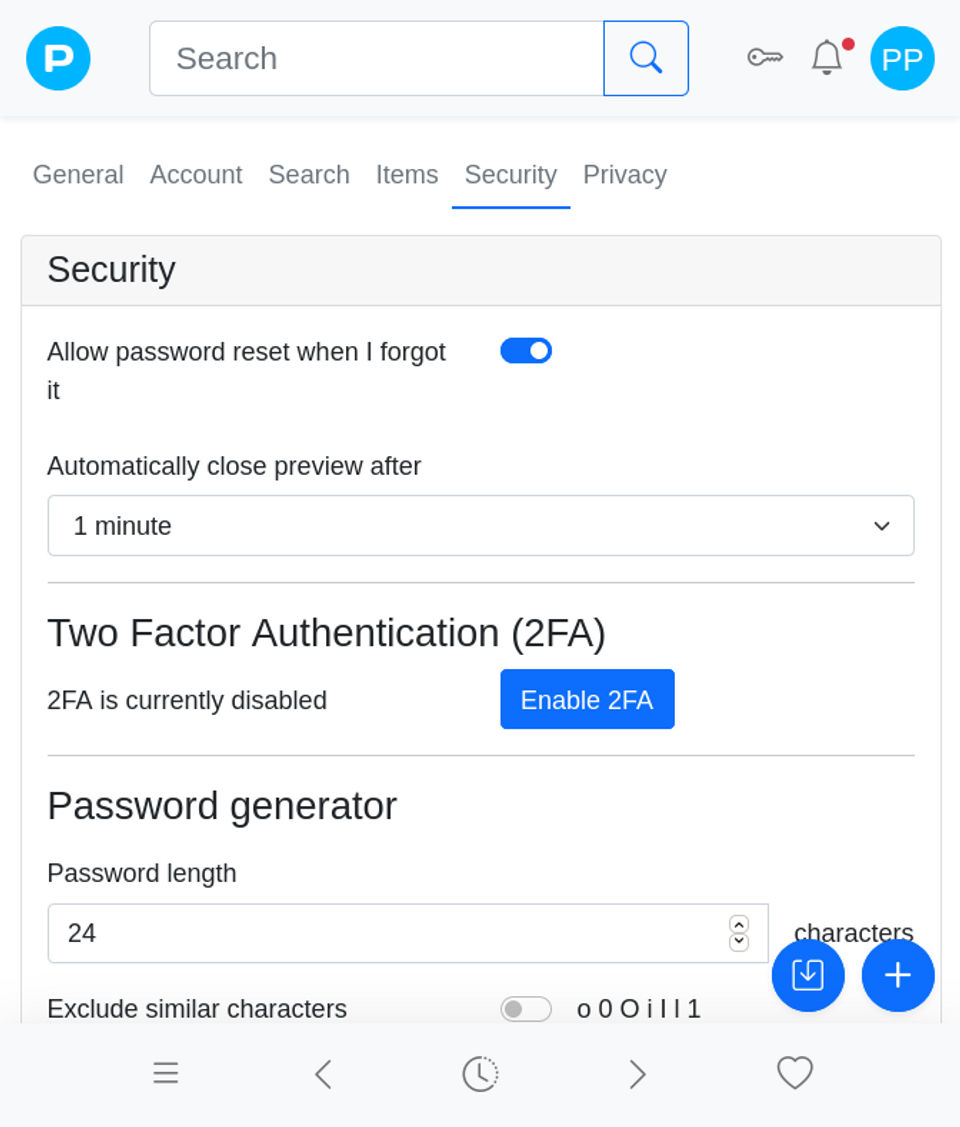Go forward with the right arrow
The image size is (960, 1127).
coord(637,1074)
